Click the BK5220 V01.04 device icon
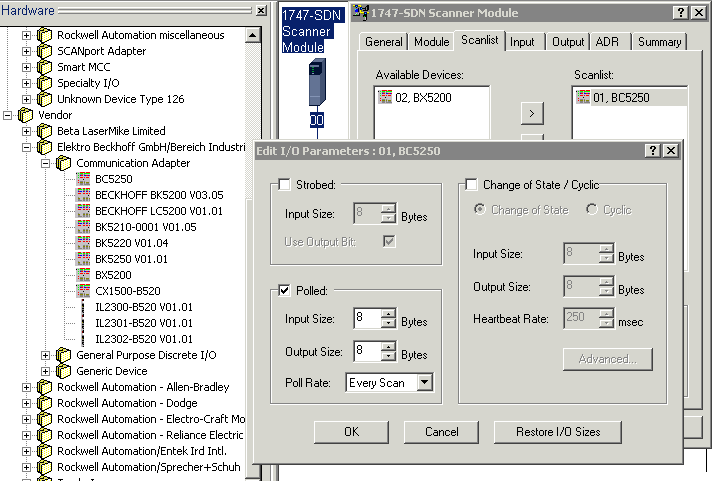This screenshot has height=481, width=712. 83,243
